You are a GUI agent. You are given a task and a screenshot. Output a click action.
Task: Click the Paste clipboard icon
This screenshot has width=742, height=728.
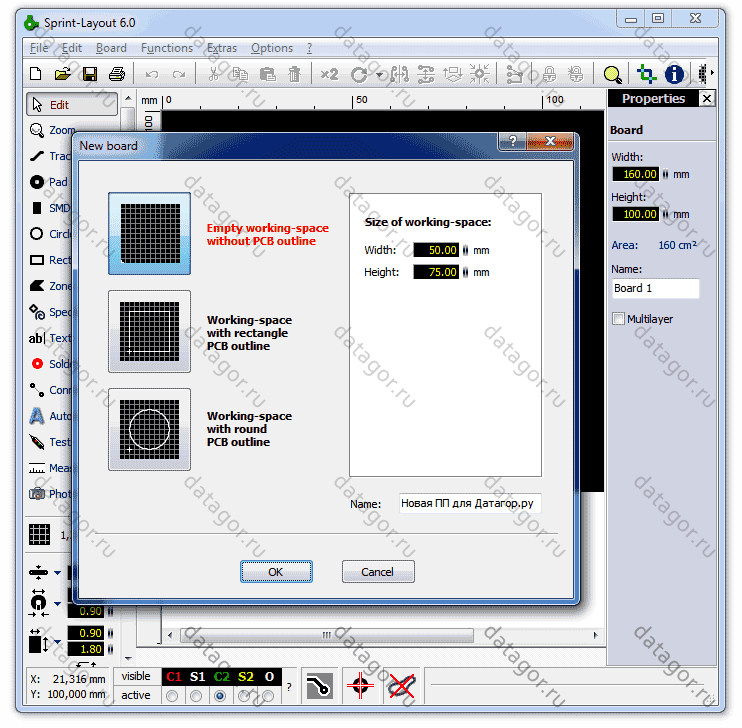267,74
